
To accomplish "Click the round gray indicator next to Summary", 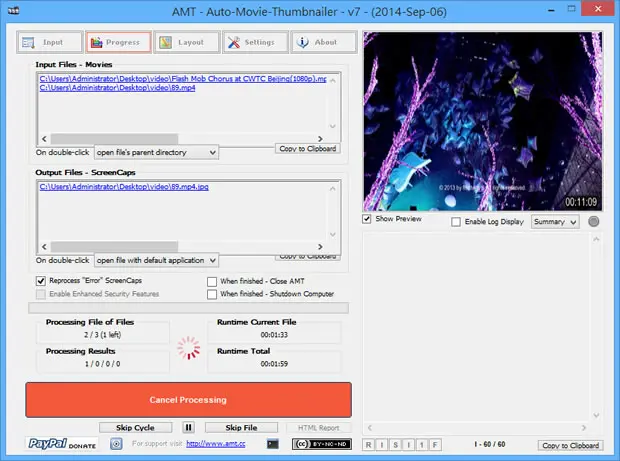I will tap(593, 221).
